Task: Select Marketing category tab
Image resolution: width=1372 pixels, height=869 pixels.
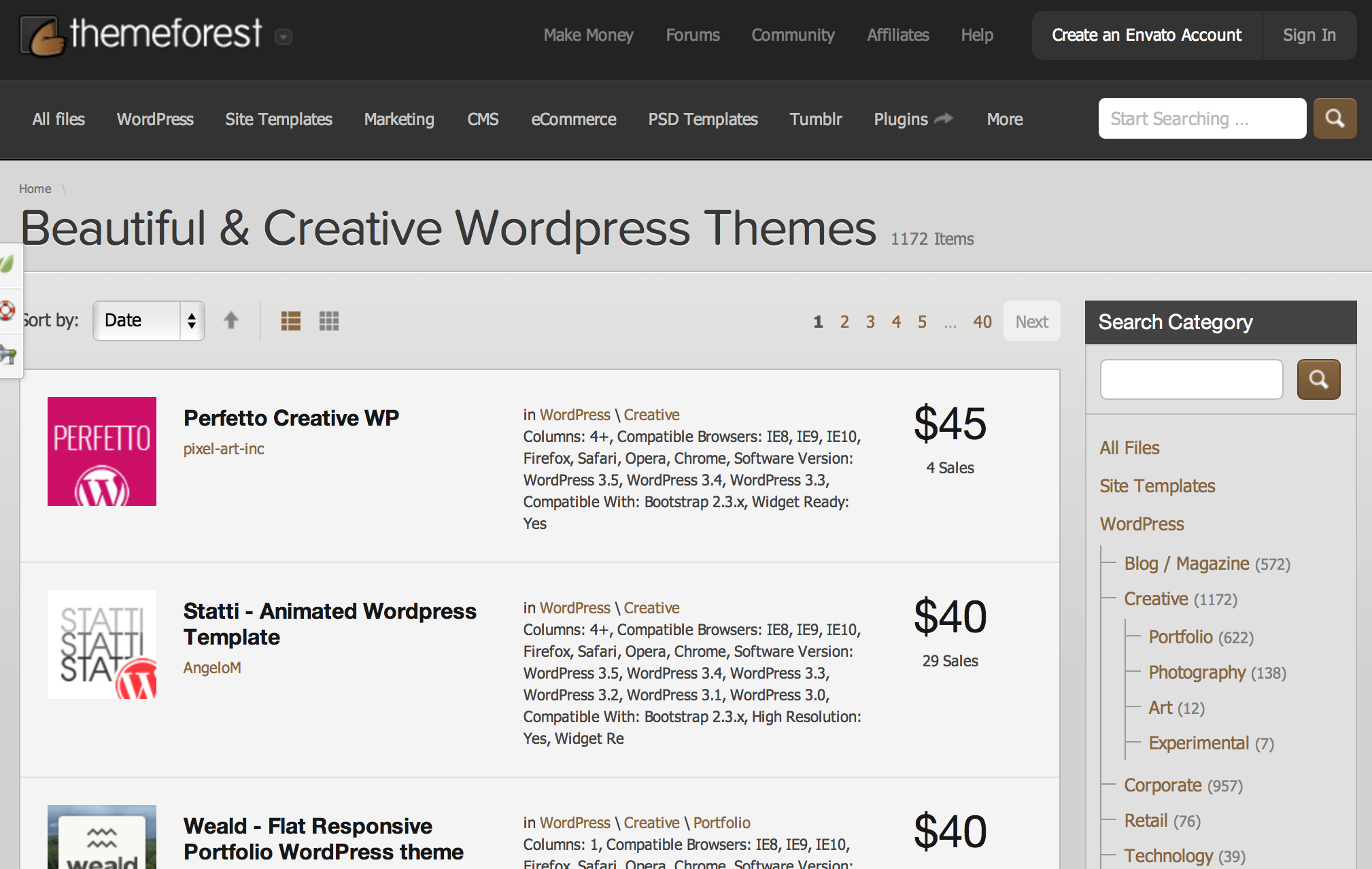Action: click(x=399, y=120)
